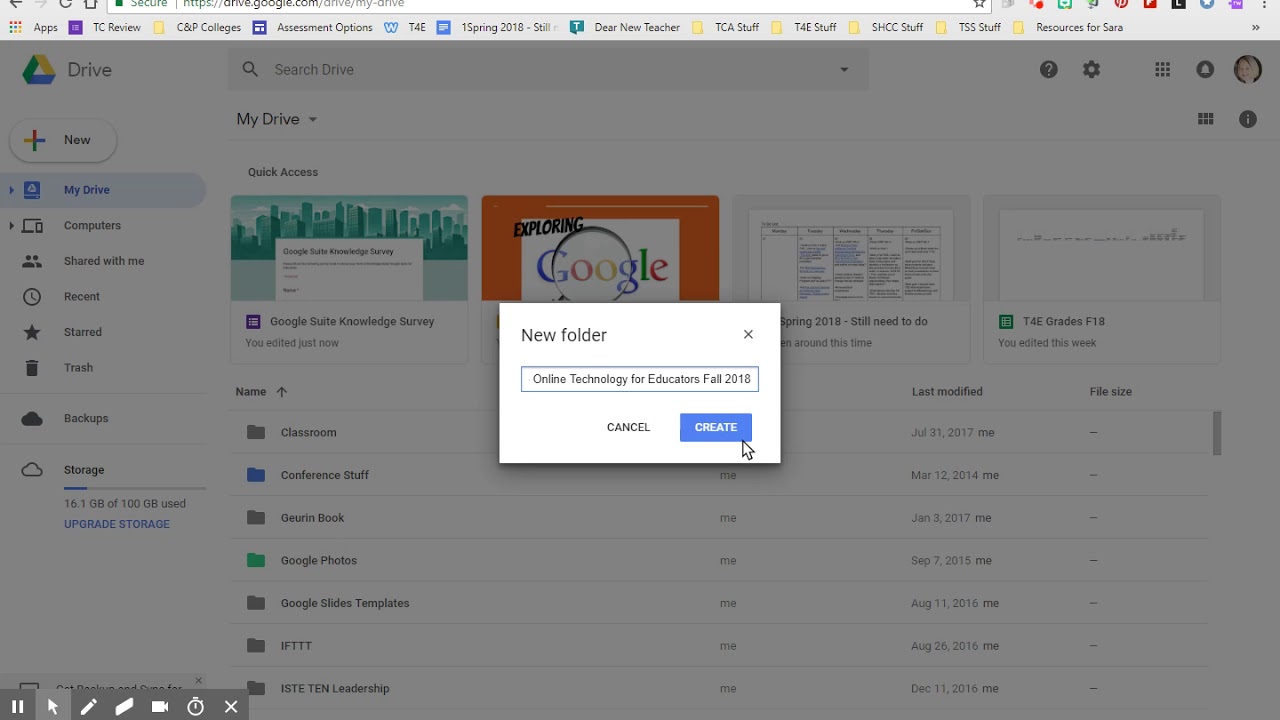Image resolution: width=1280 pixels, height=720 pixels.
Task: Toggle the webcam icon in recording toolbar
Action: tap(160, 707)
